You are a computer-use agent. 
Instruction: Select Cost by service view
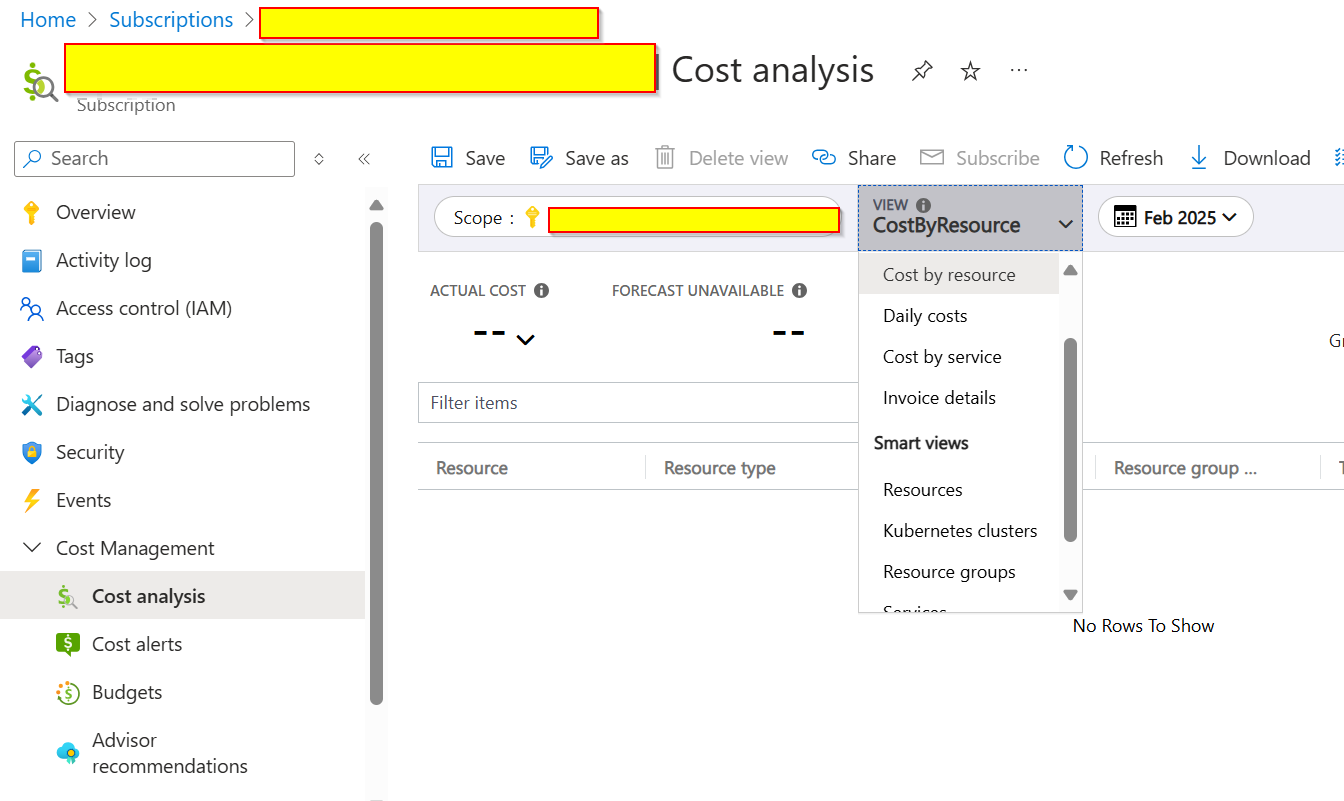click(x=959, y=357)
